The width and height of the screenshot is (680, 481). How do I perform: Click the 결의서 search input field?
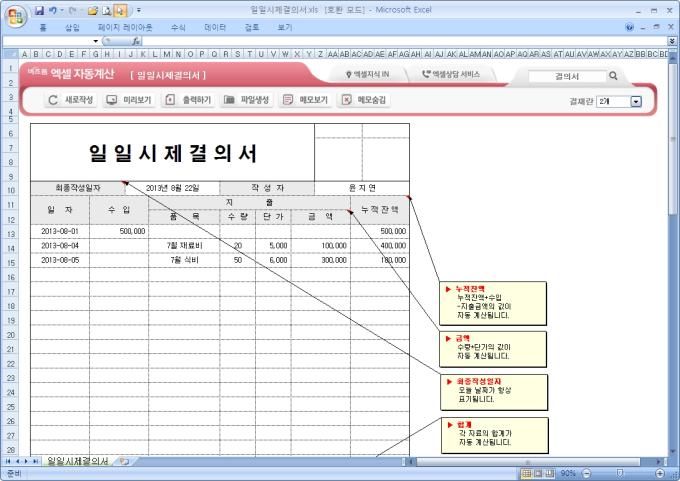[567, 76]
